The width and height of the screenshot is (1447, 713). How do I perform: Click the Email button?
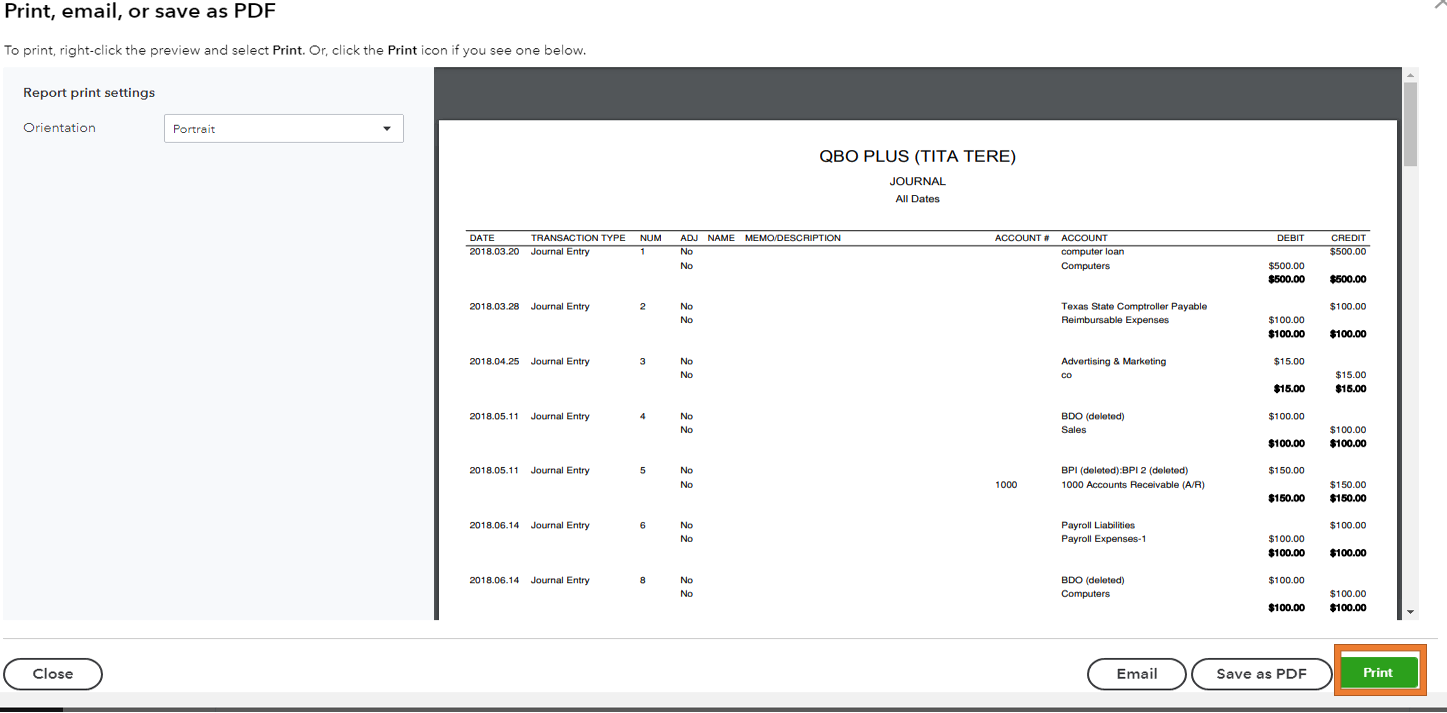tap(1137, 674)
